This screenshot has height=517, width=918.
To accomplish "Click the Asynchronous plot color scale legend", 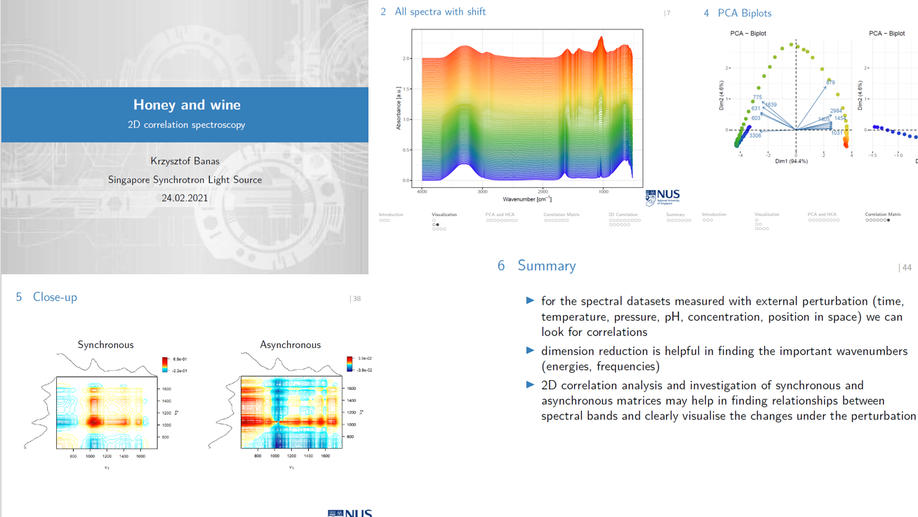I will [x=359, y=364].
